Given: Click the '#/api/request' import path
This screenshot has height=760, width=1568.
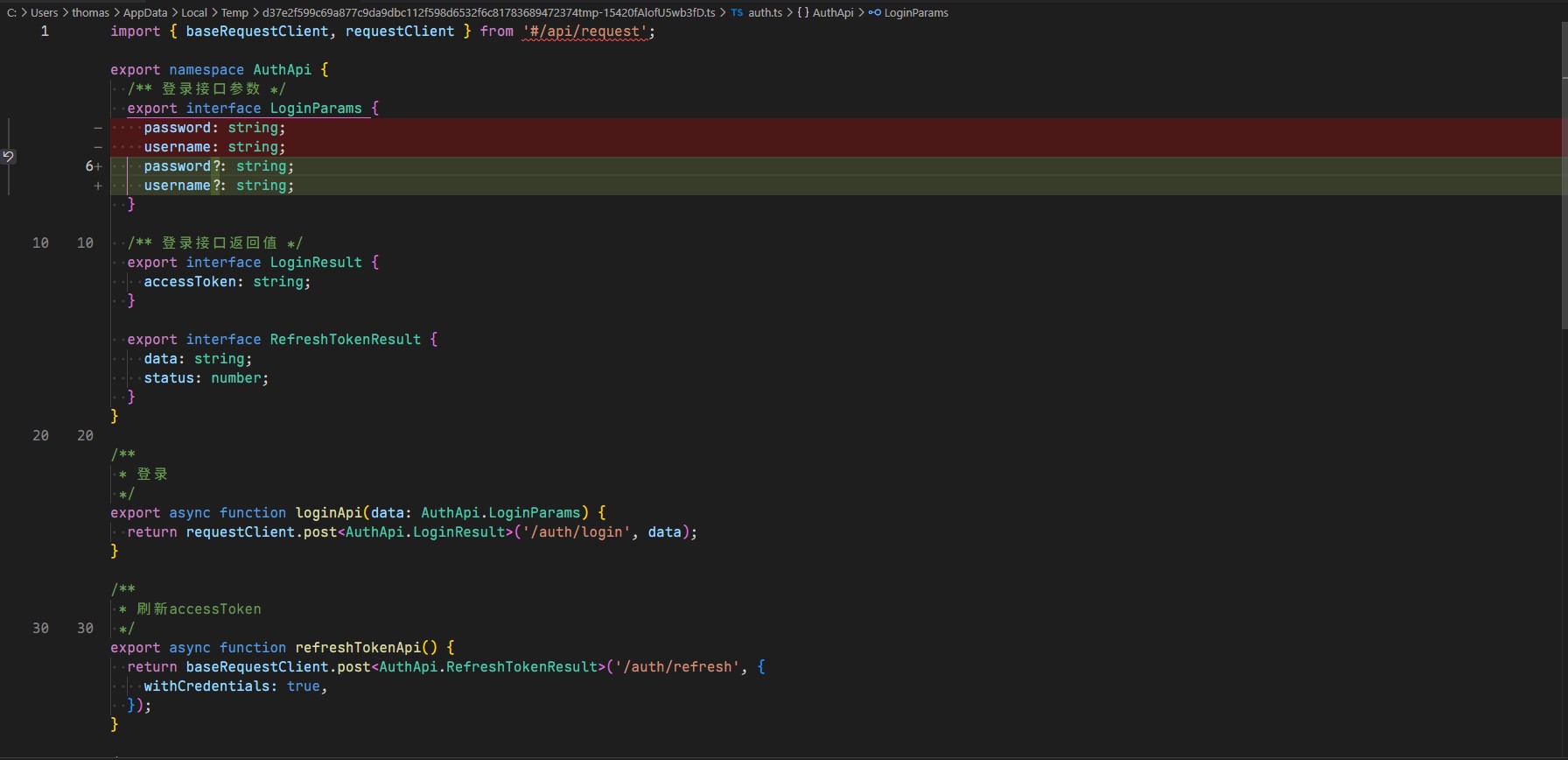Looking at the screenshot, I should tap(585, 32).
